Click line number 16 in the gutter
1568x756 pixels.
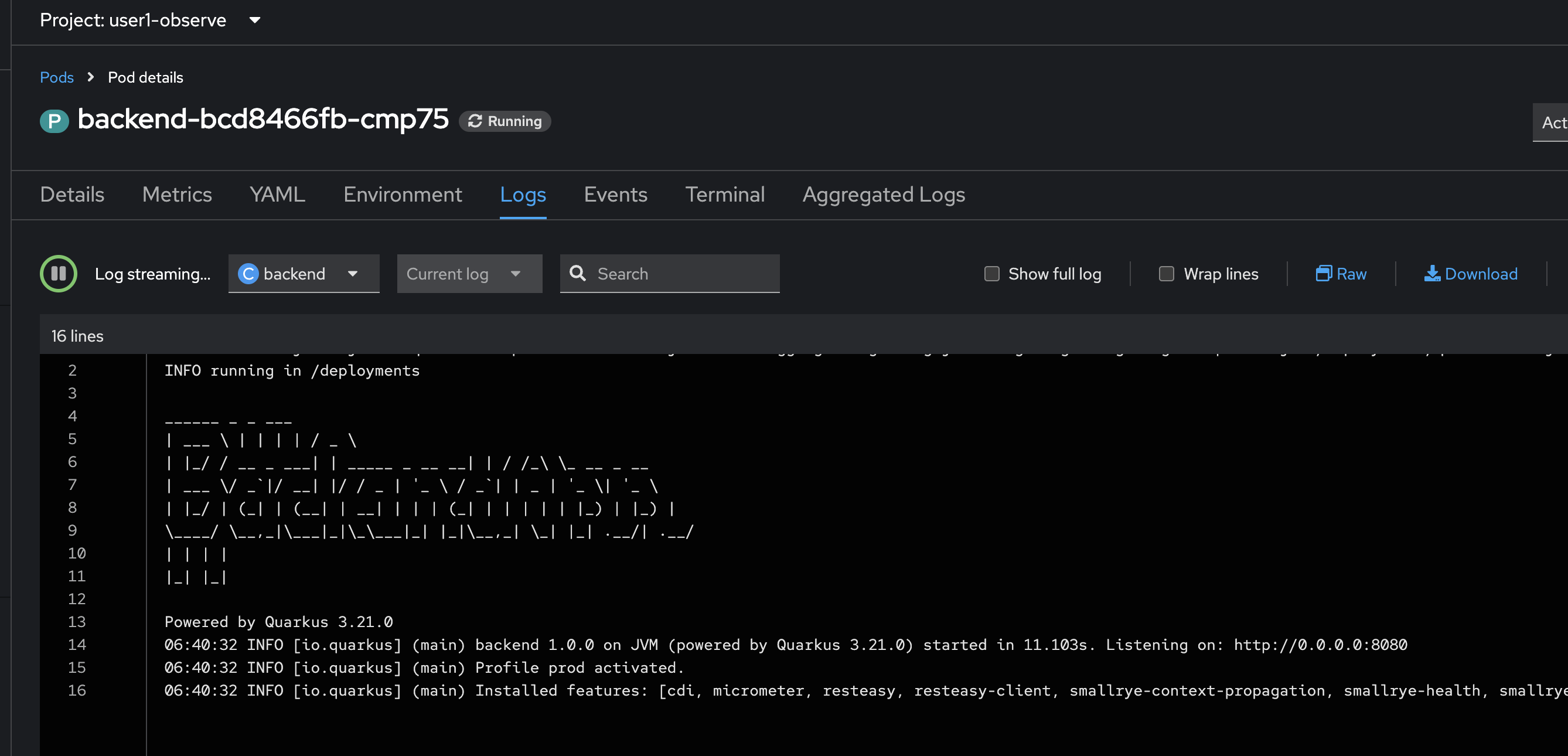pyautogui.click(x=77, y=690)
